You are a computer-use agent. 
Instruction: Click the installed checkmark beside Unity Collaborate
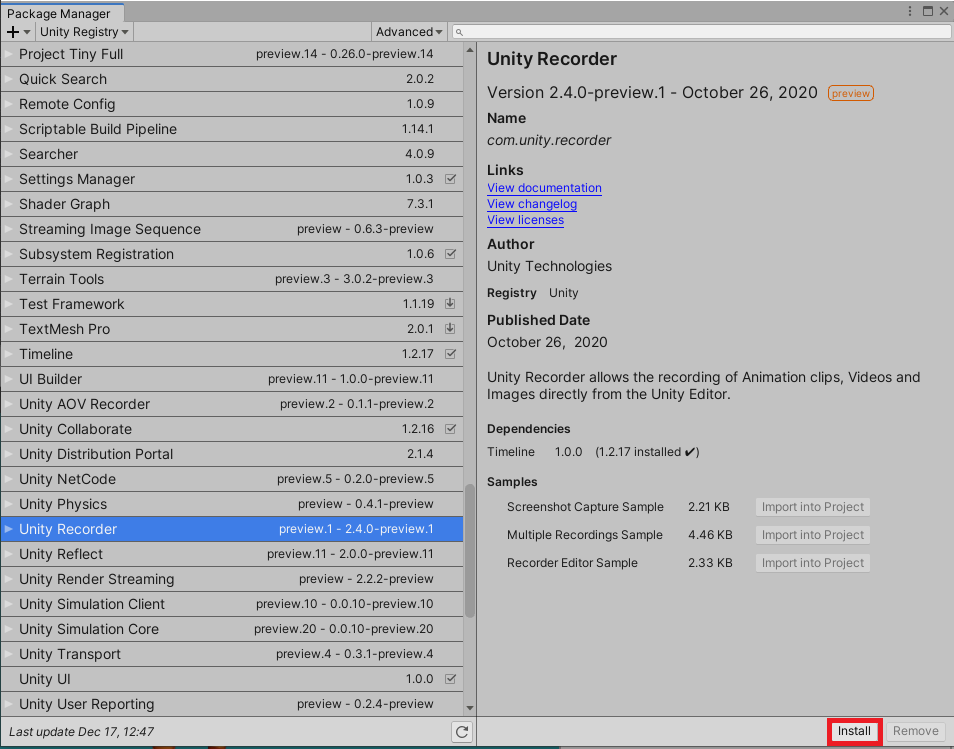point(450,429)
